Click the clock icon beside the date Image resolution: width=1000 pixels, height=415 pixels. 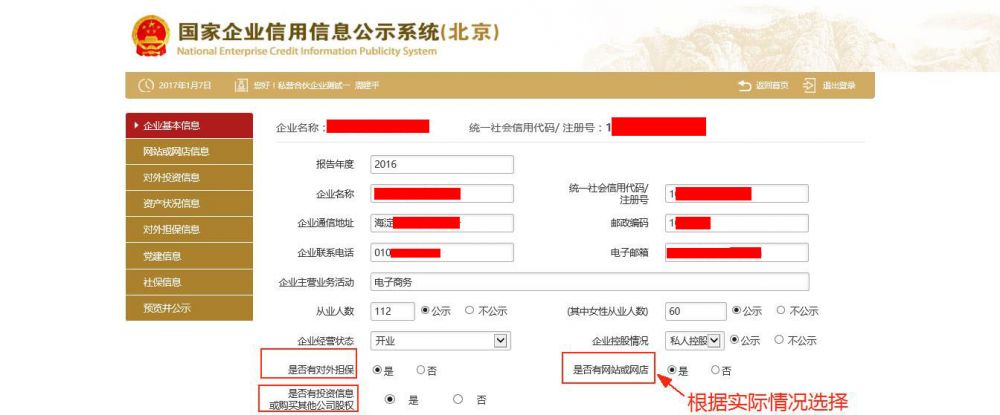146,86
